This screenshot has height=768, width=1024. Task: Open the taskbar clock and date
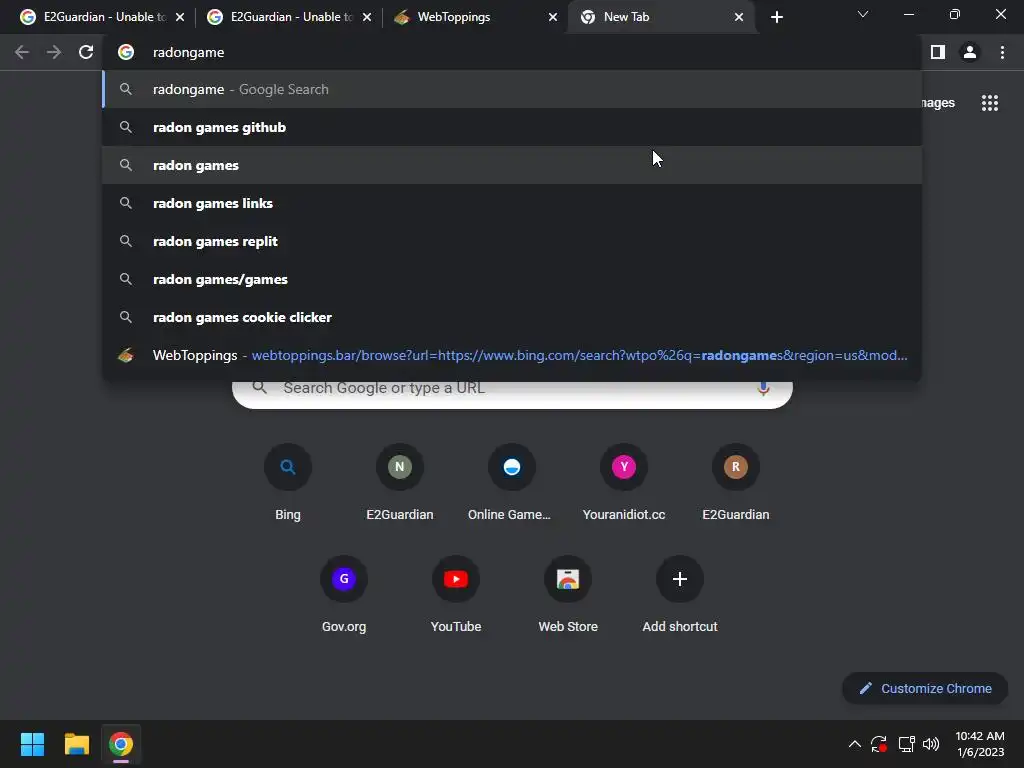click(x=980, y=744)
